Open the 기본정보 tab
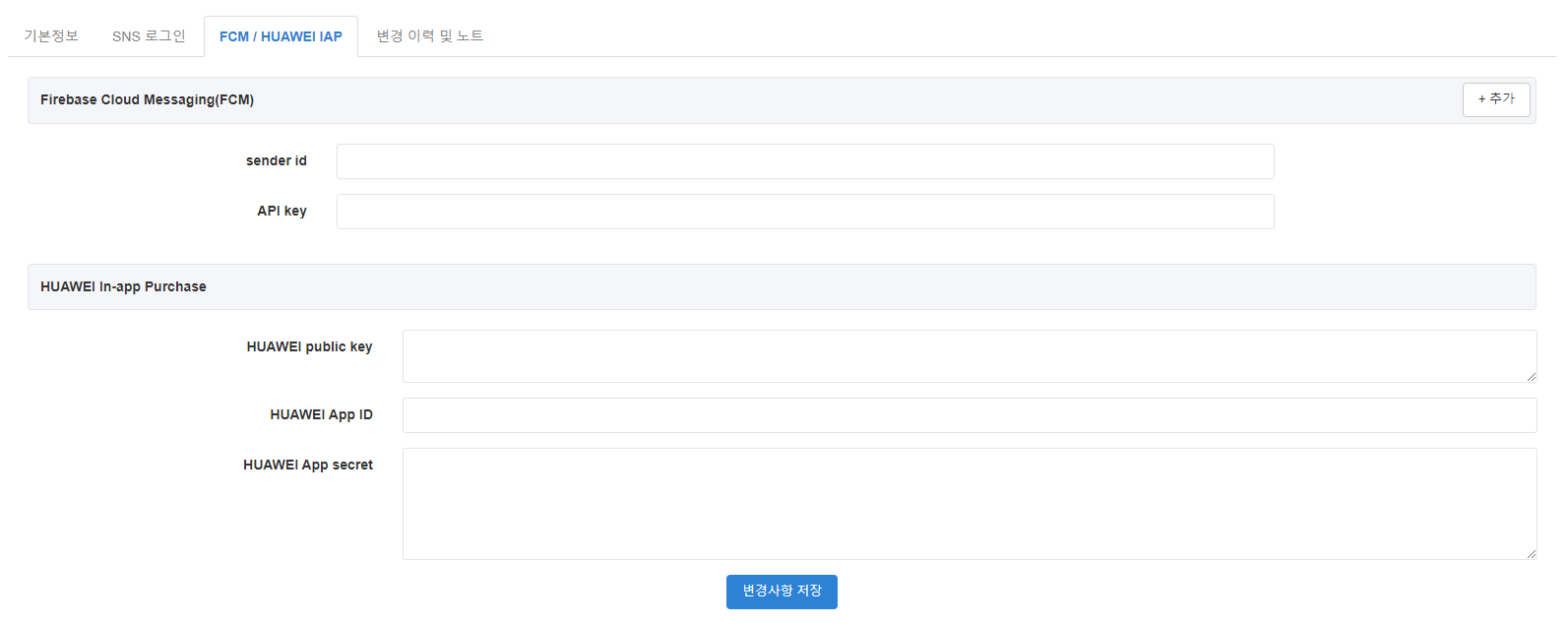The height and width of the screenshot is (624, 1568). click(51, 36)
